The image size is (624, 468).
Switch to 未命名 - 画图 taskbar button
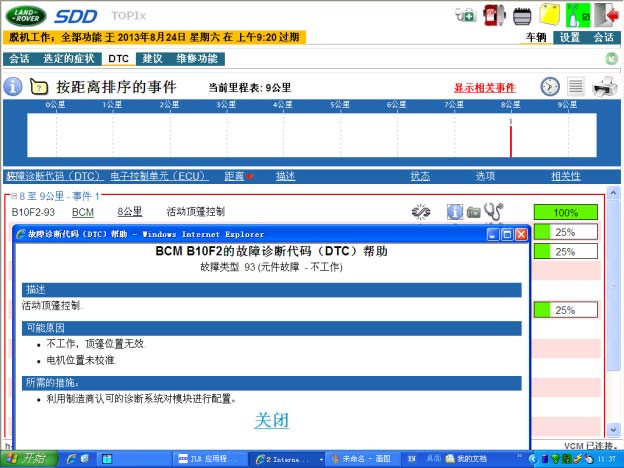pyautogui.click(x=361, y=459)
